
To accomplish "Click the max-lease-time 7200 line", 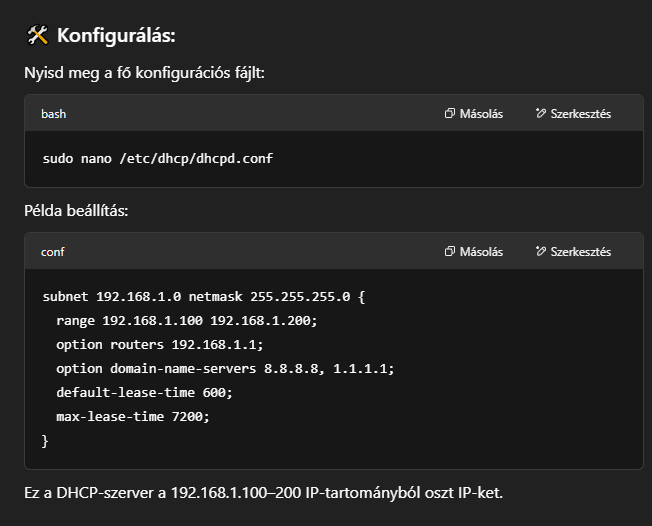I will point(133,417).
